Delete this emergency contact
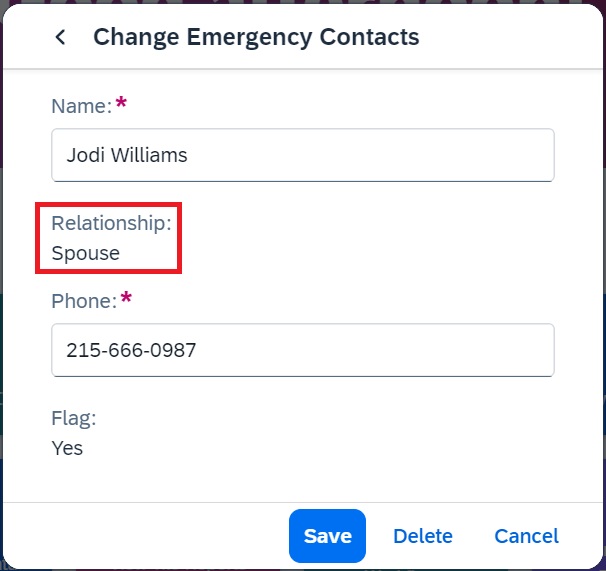The height and width of the screenshot is (571, 606). [x=423, y=536]
